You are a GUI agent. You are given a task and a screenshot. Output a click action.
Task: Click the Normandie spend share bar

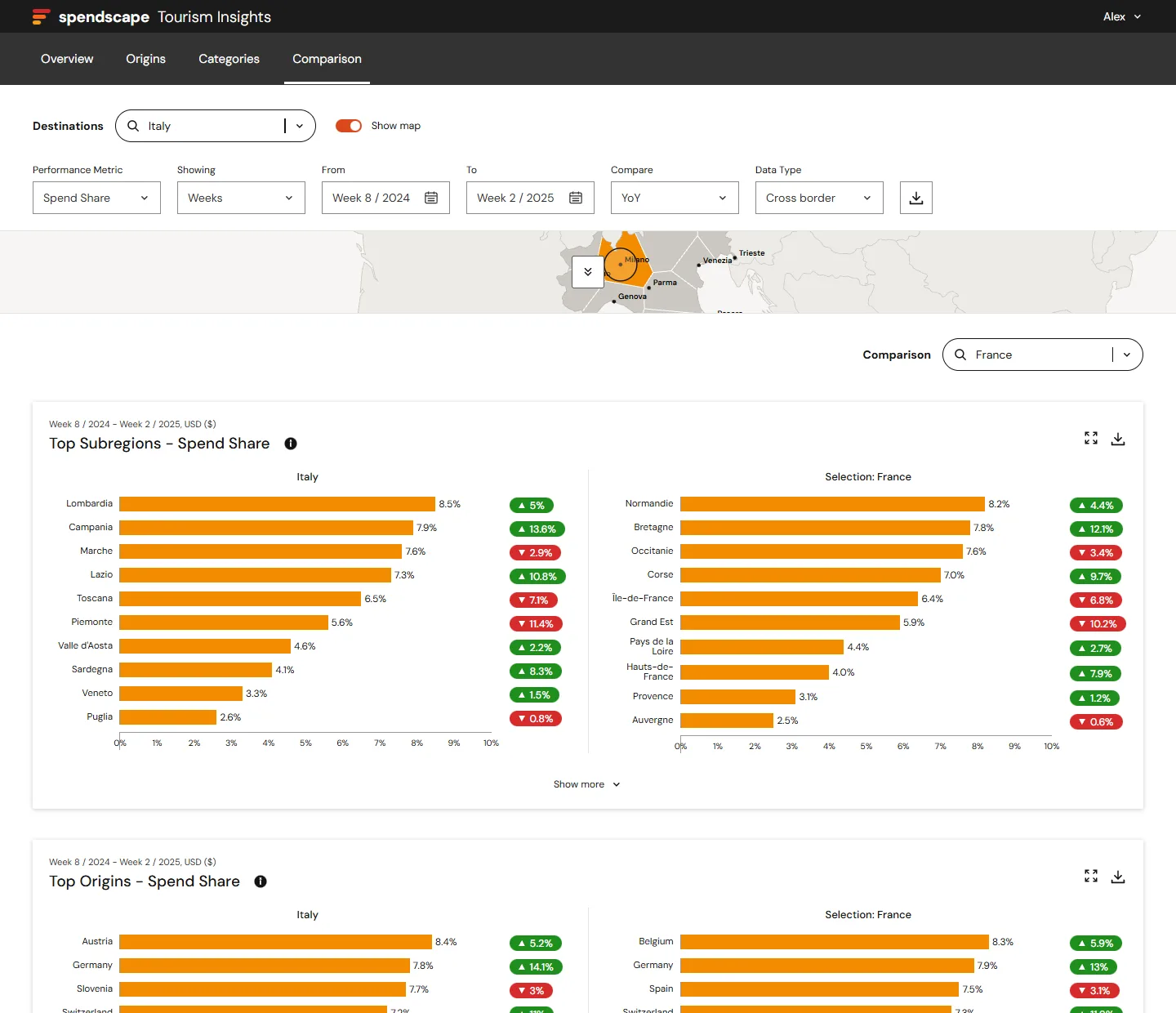(x=832, y=504)
